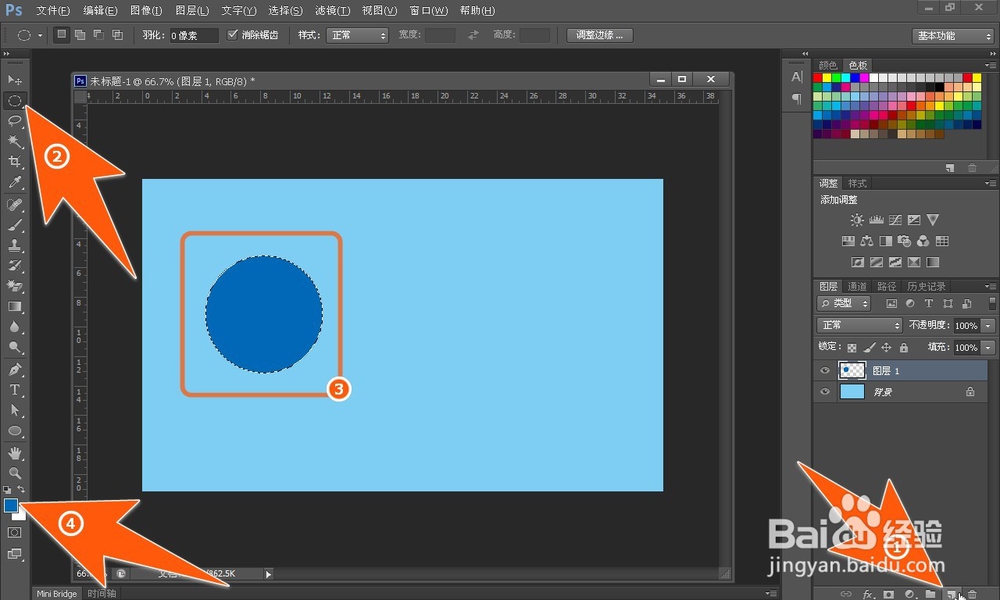The width and height of the screenshot is (1000, 600).
Task: Click the swap foreground/background colors icon
Action: tap(21, 489)
